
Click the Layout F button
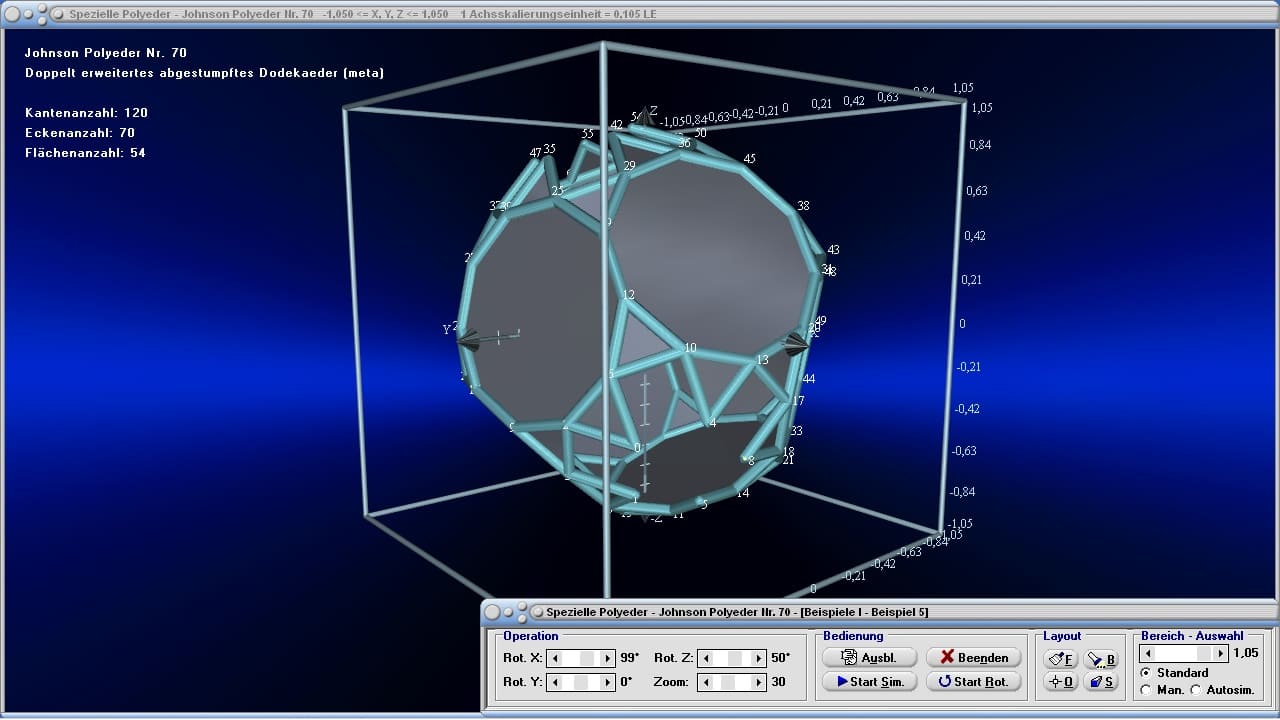pos(1061,659)
